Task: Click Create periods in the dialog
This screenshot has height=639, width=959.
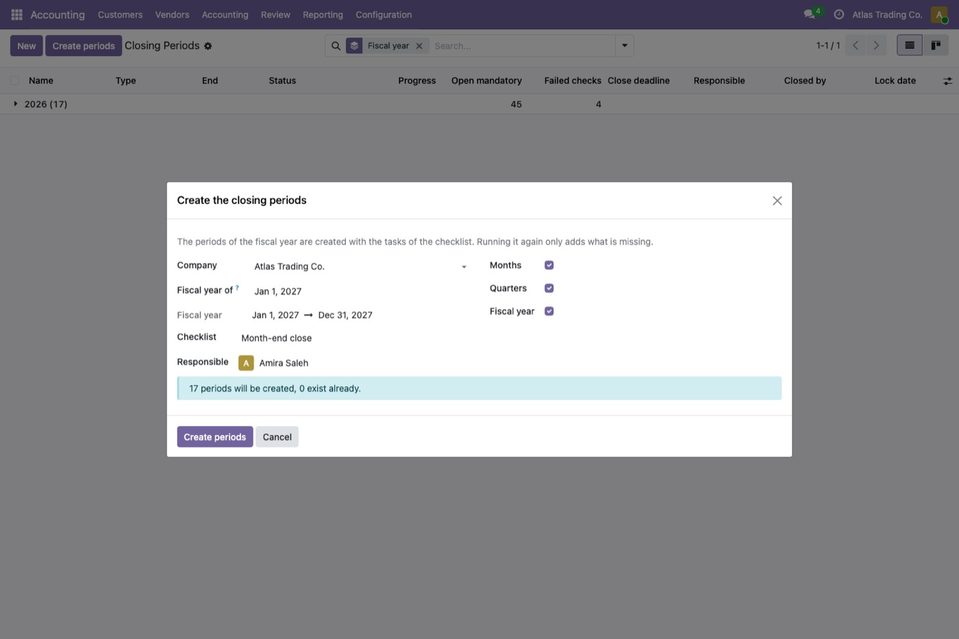Action: tap(215, 437)
